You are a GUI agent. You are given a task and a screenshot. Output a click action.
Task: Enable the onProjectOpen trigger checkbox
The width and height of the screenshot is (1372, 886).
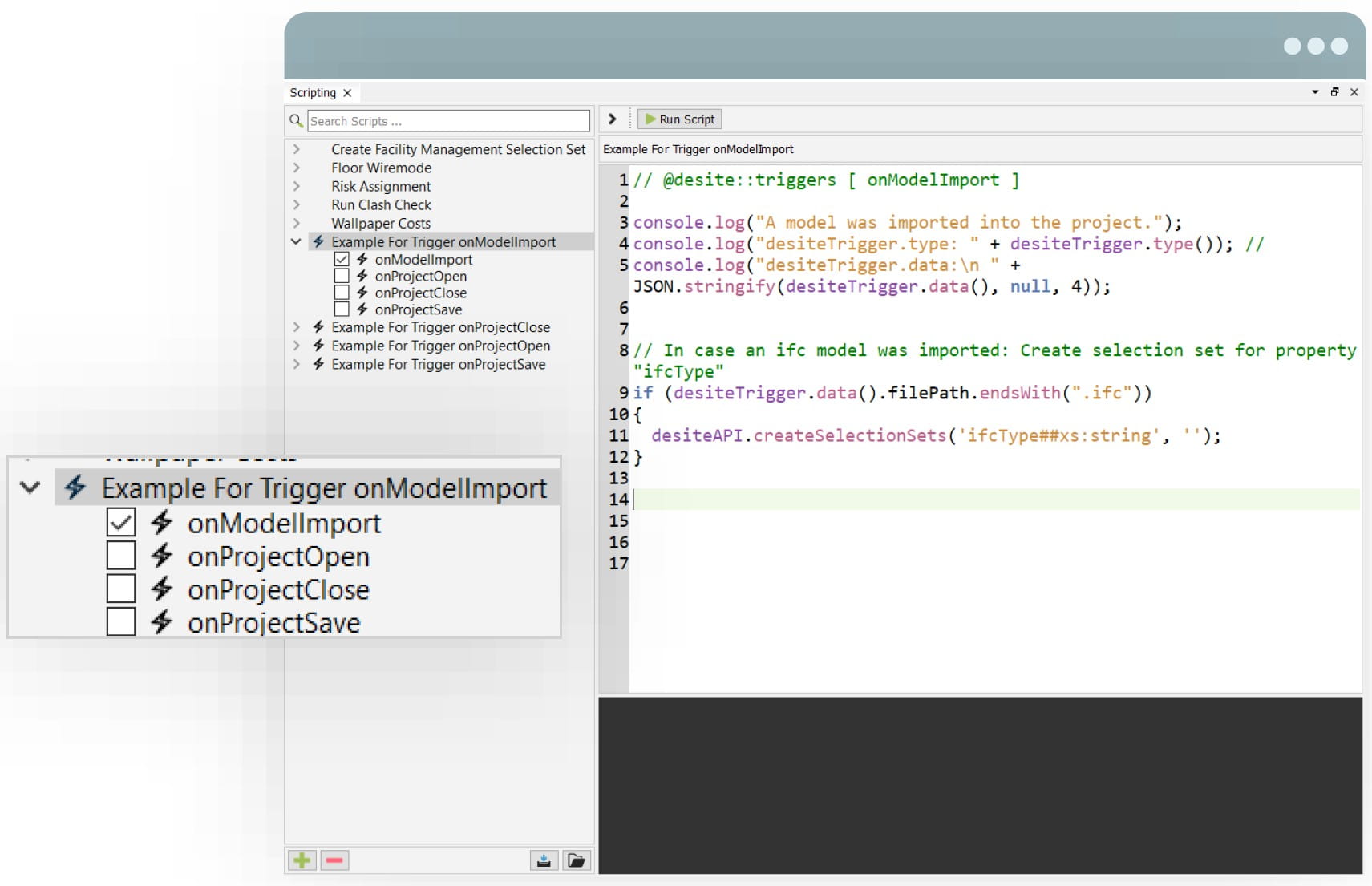tap(342, 276)
